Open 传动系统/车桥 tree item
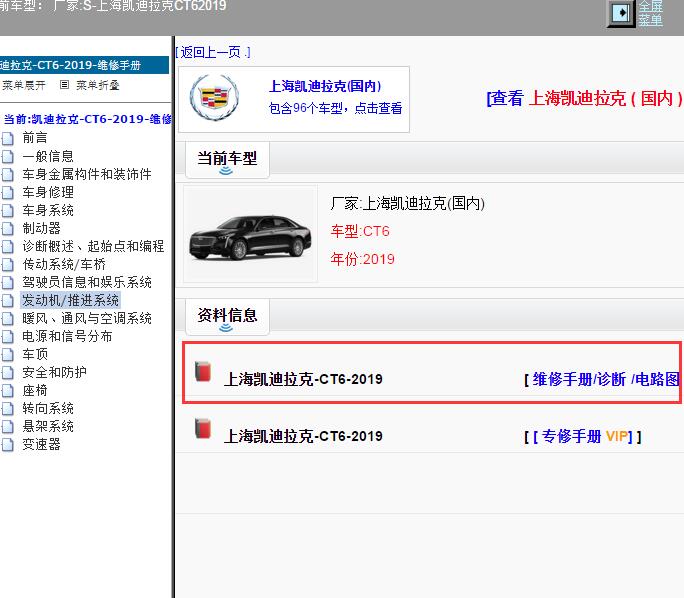Screen dimensions: 684x598 [64, 264]
